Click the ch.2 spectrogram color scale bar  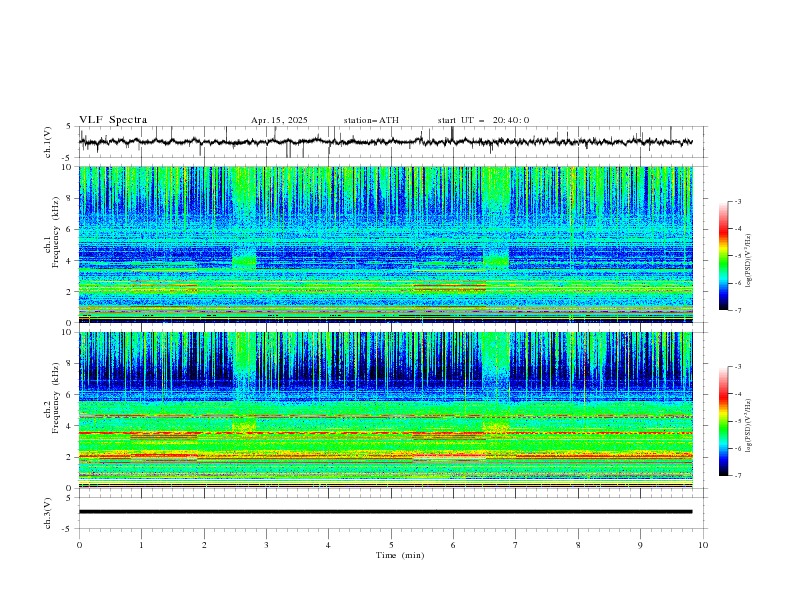[723, 421]
